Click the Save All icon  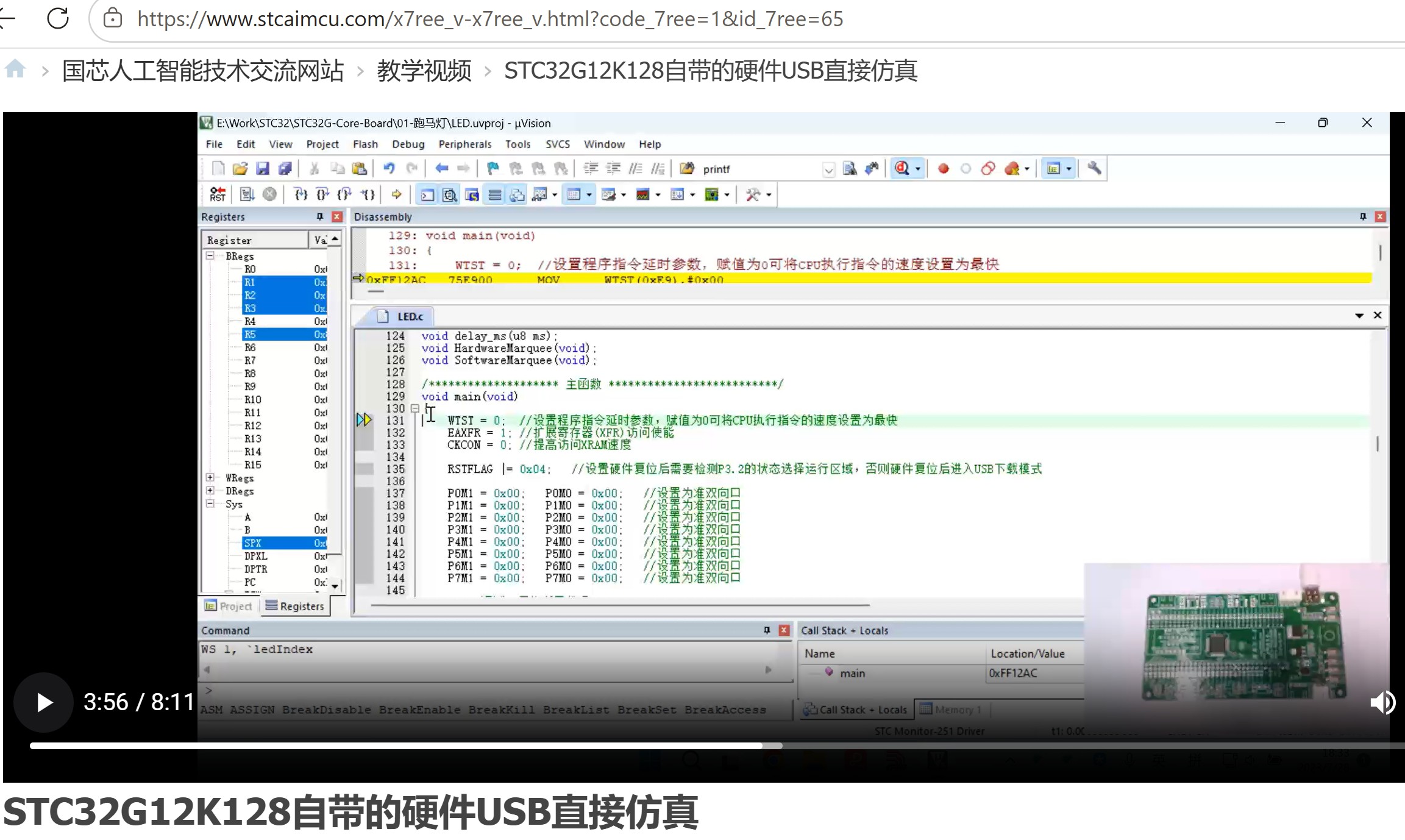click(x=285, y=169)
